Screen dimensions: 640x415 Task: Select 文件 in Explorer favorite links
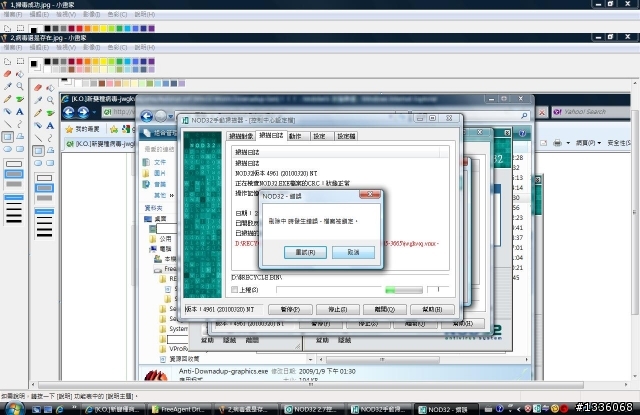pyautogui.click(x=160, y=162)
